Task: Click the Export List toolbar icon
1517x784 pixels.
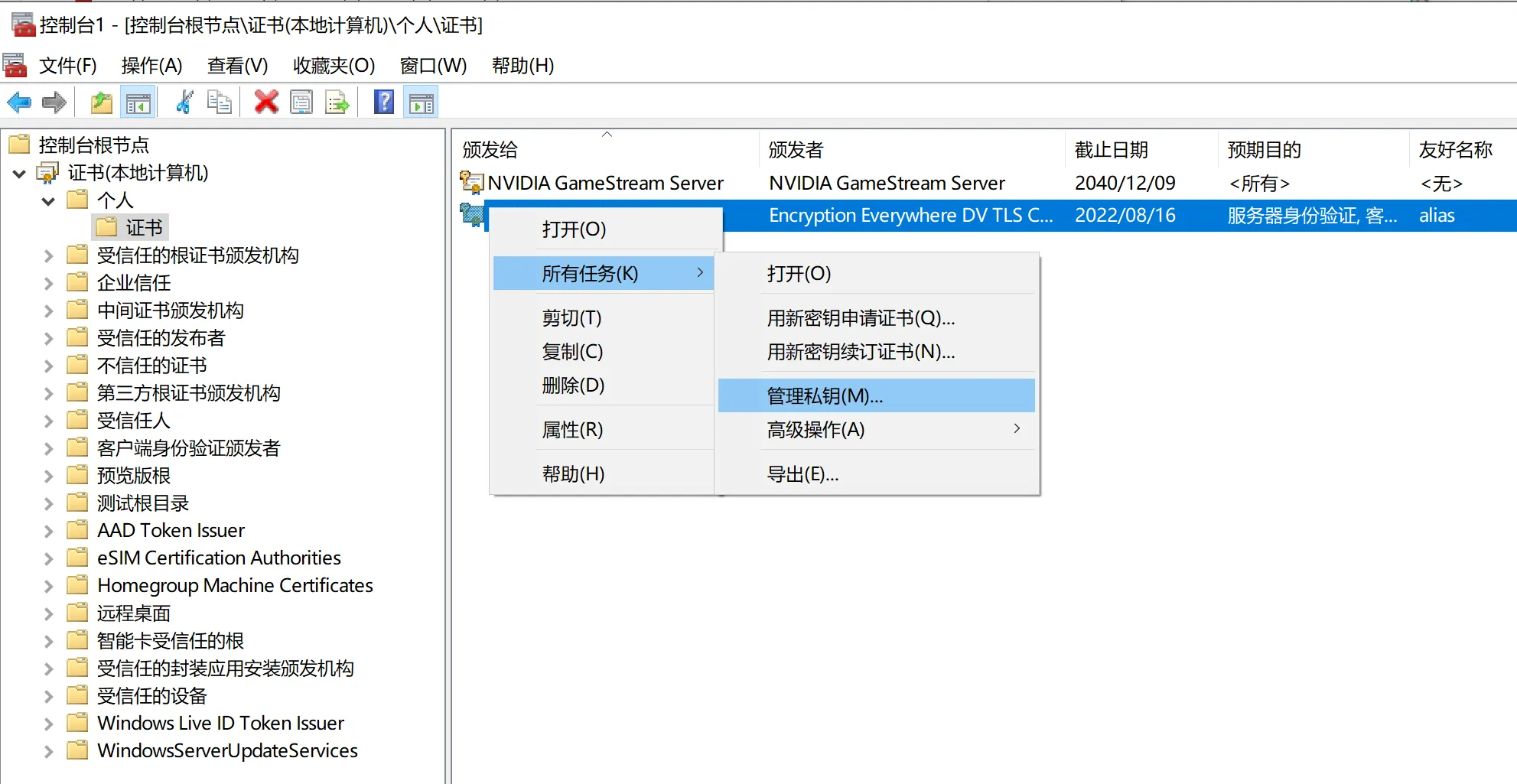Action: click(x=337, y=102)
